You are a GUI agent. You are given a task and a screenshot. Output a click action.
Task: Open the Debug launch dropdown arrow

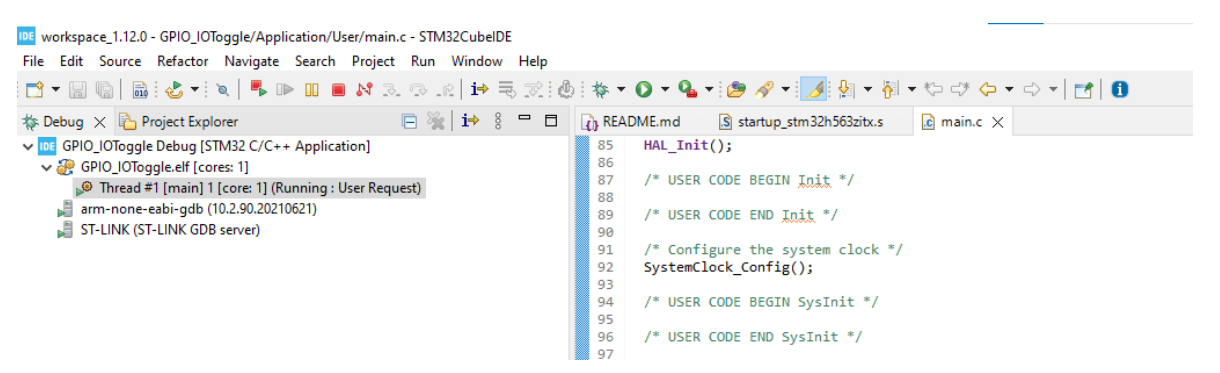tap(621, 90)
